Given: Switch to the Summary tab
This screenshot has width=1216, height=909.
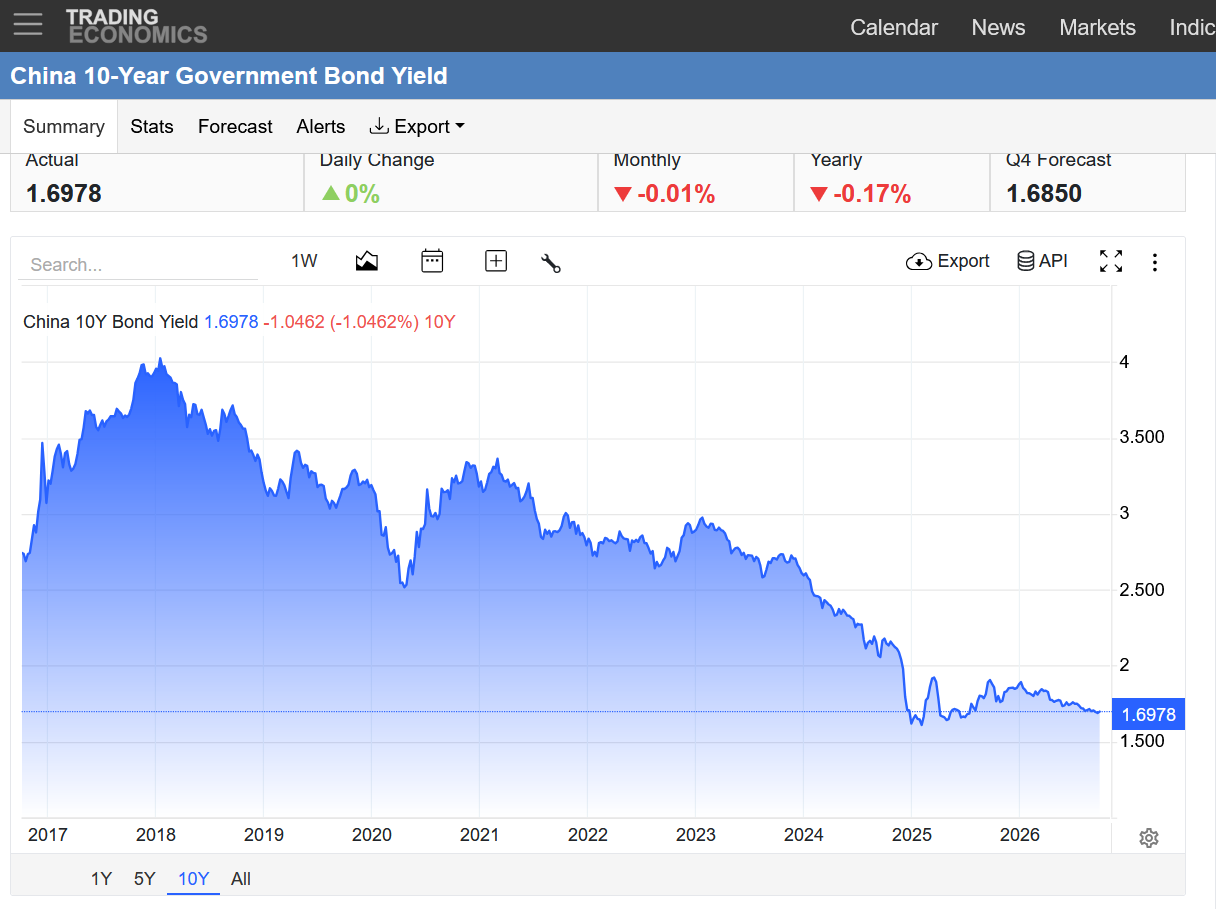Looking at the screenshot, I should point(64,127).
